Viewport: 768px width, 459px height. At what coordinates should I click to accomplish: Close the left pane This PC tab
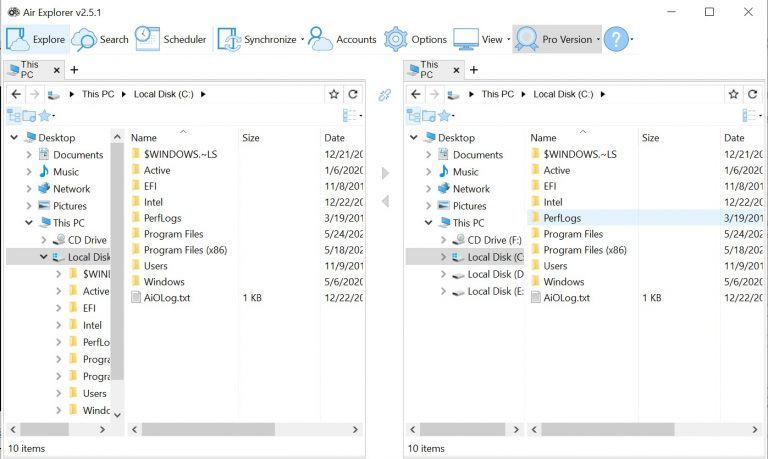click(x=57, y=70)
